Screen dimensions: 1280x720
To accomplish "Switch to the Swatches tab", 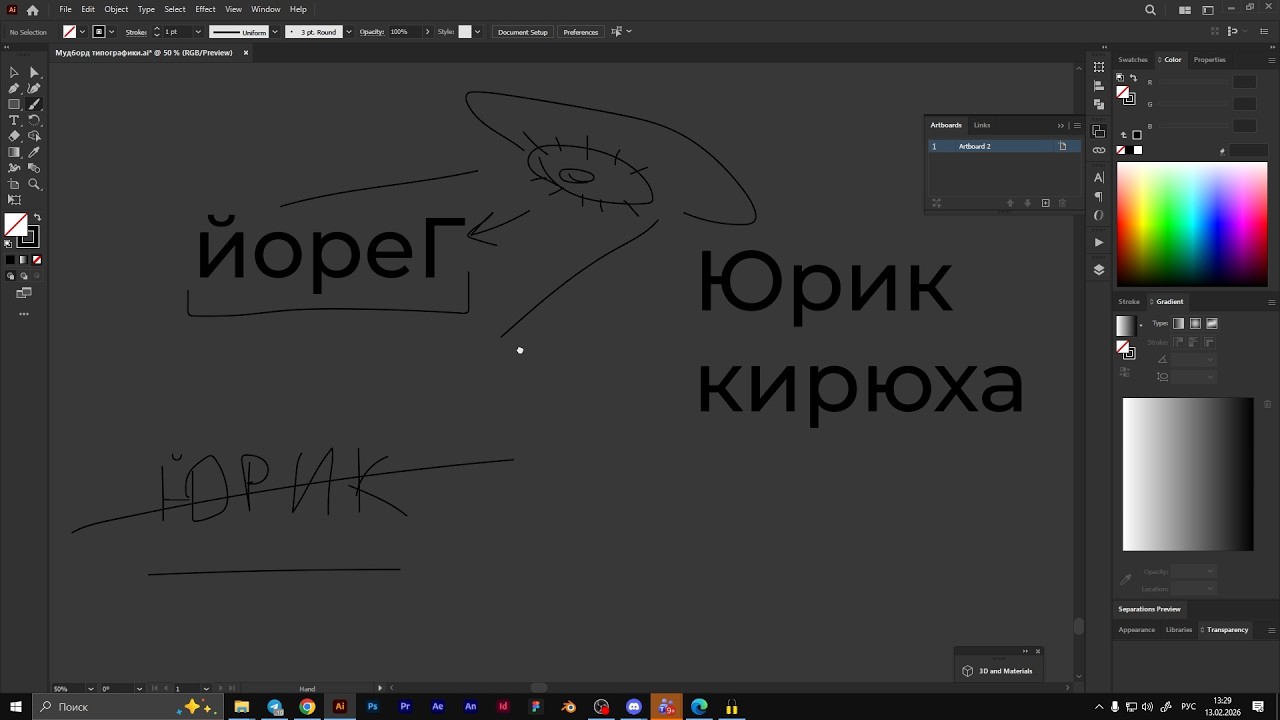I will click(1133, 60).
